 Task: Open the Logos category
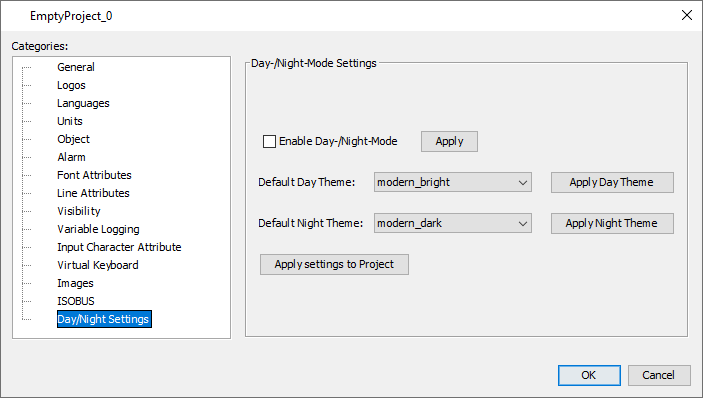(x=71, y=85)
